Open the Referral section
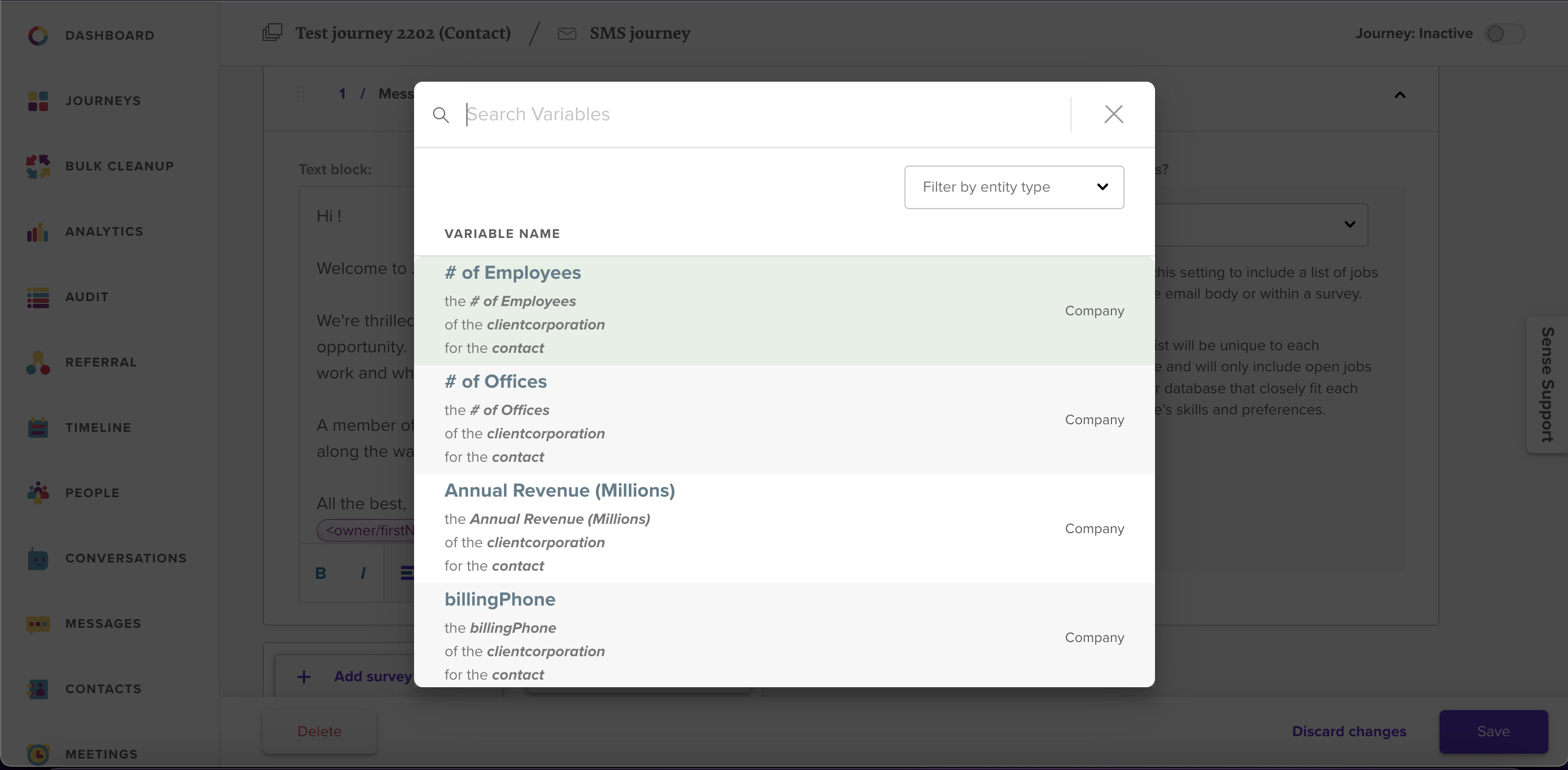Screen dimensions: 1568x770 point(101,363)
